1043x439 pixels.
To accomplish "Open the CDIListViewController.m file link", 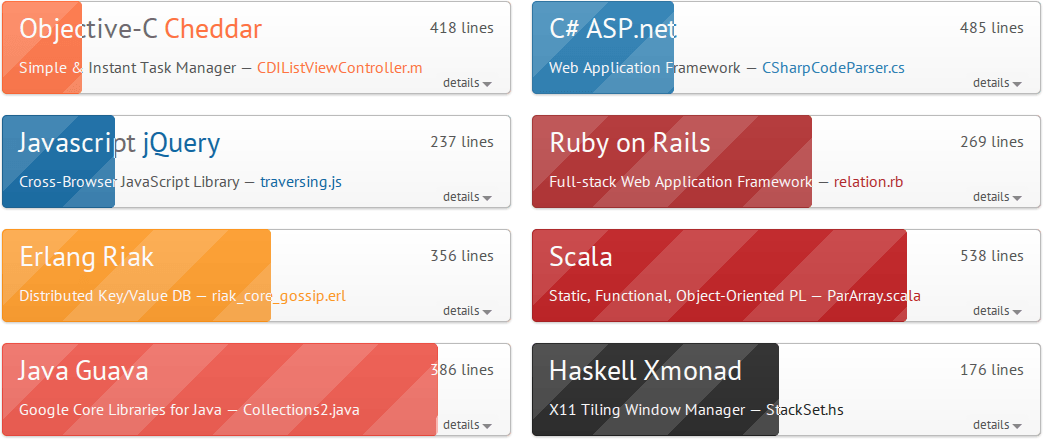I will coord(339,68).
